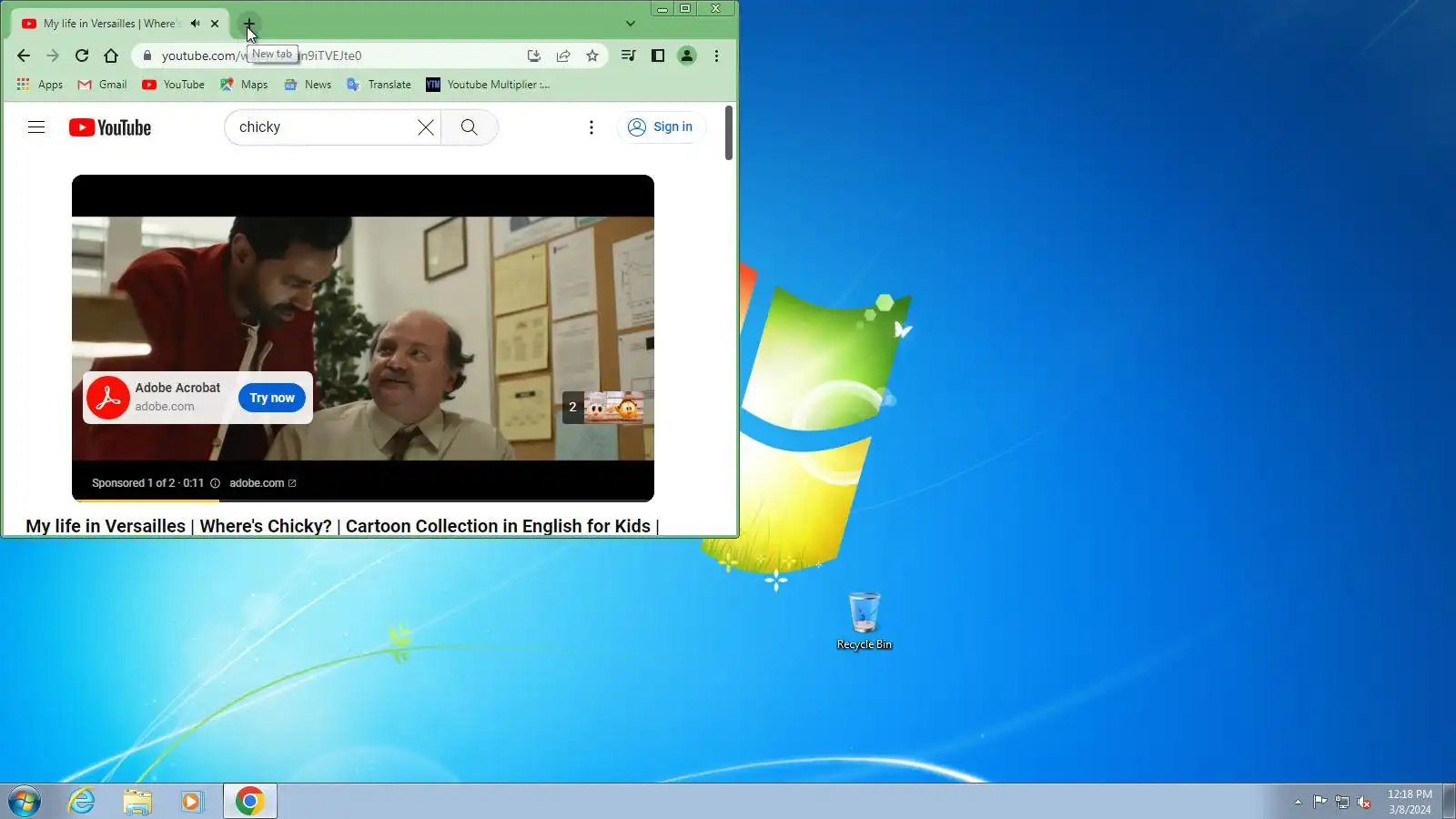The width and height of the screenshot is (1456, 819).
Task: Install YouTube app from address bar
Action: pos(534,56)
